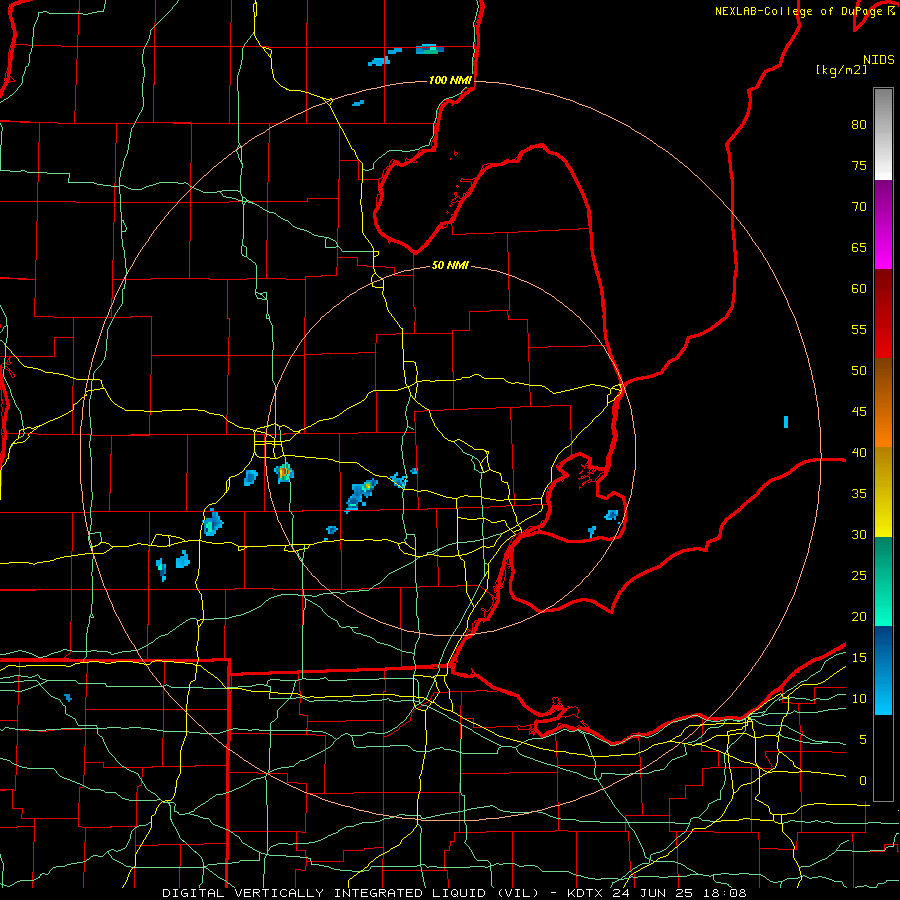Click the DIGITAL VERTICALLY INTEGRATED LIQUID title text
The height and width of the screenshot is (900, 900).
(x=351, y=893)
